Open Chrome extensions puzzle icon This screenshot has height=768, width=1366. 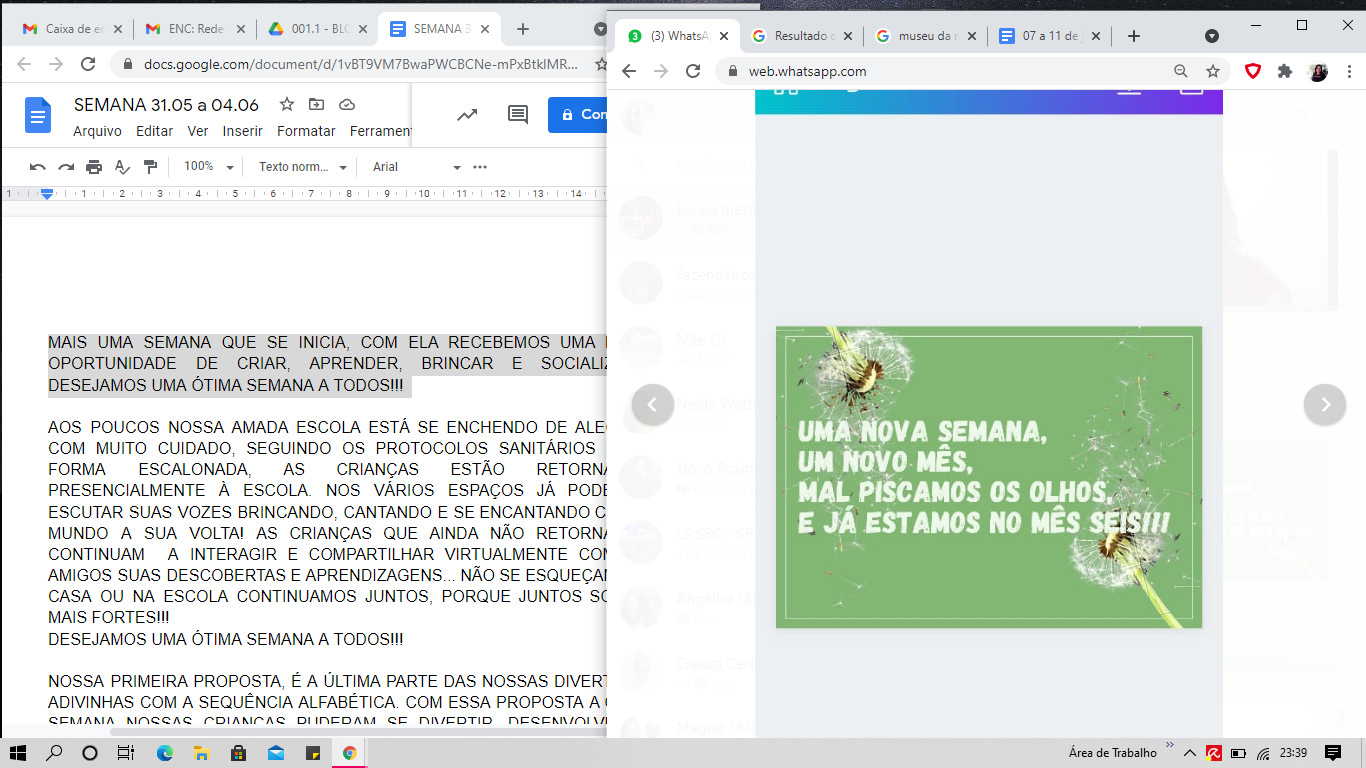tap(1285, 71)
